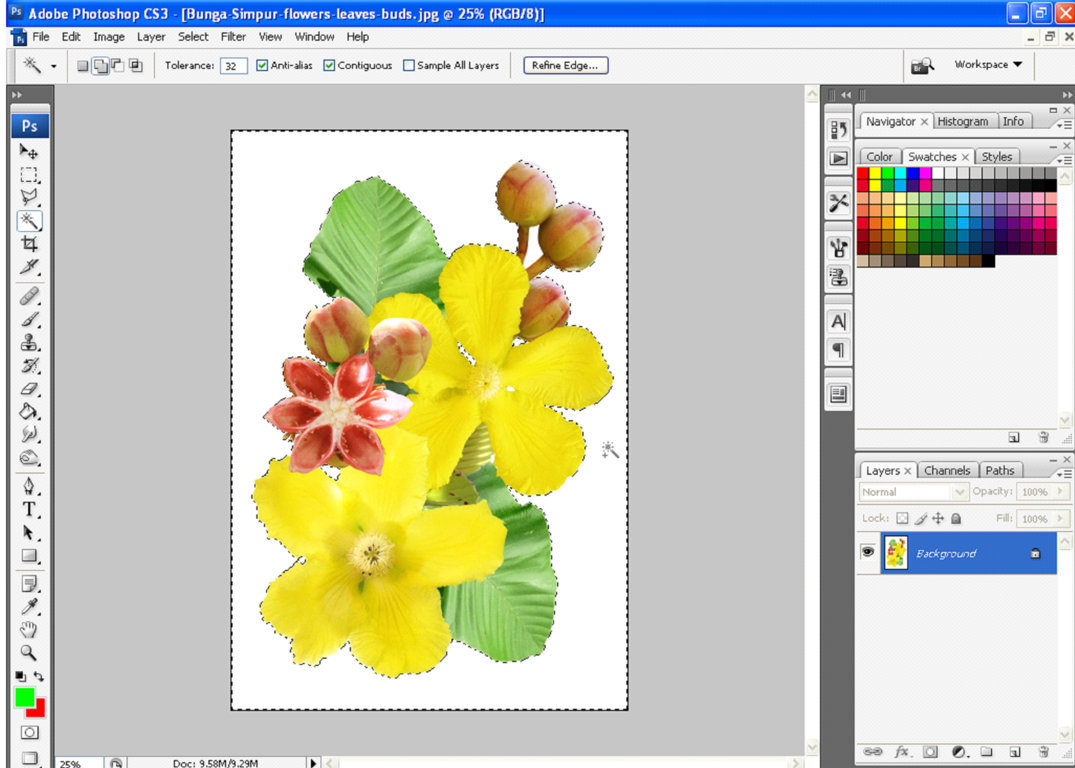Select the Clone Stamp tool
1075x768 pixels.
(x=29, y=342)
